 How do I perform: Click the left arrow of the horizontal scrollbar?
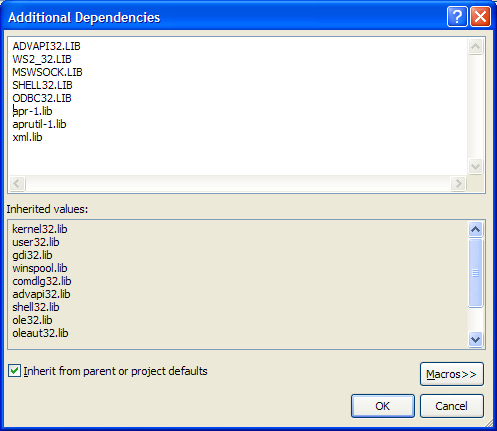[17, 183]
